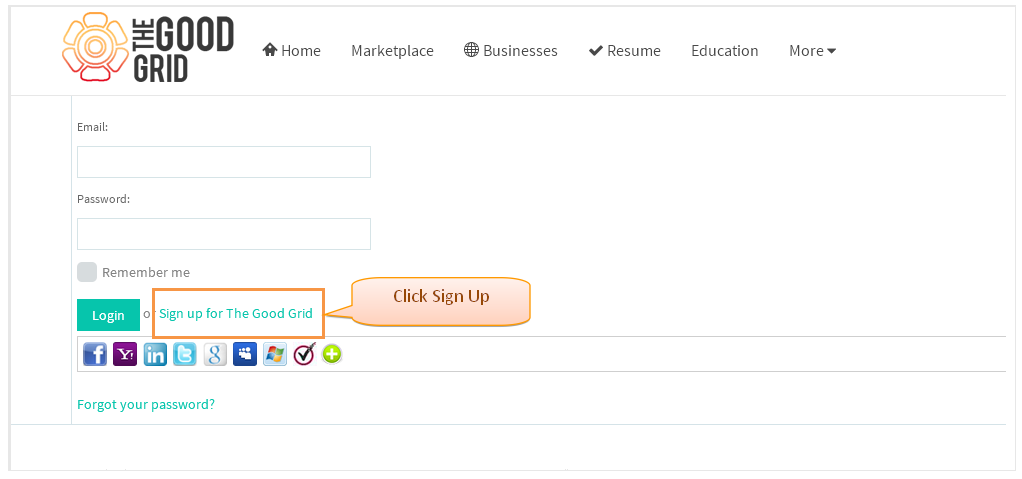1022x479 pixels.
Task: Sign in with the VeriSign checkmark icon
Action: [x=304, y=354]
